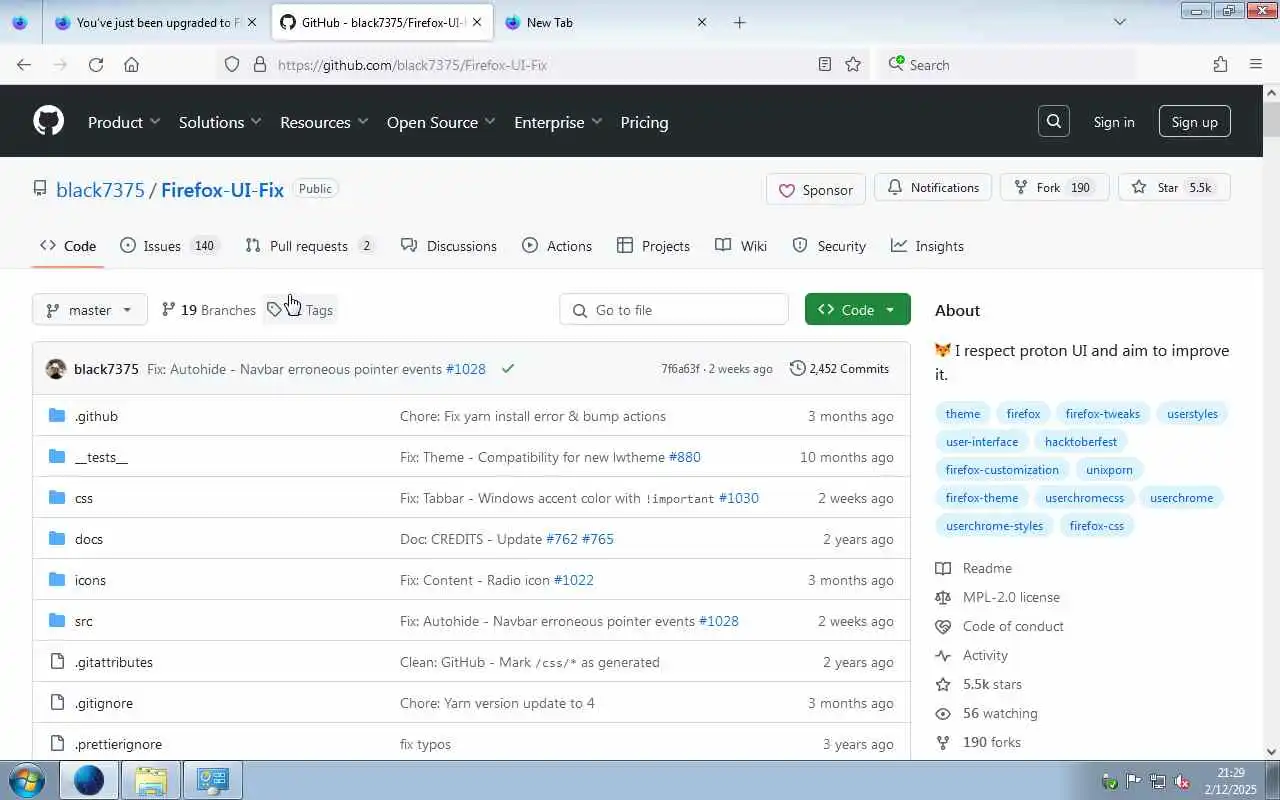Switch to the Insights tab
Screen dimensions: 1280x800
click(927, 246)
